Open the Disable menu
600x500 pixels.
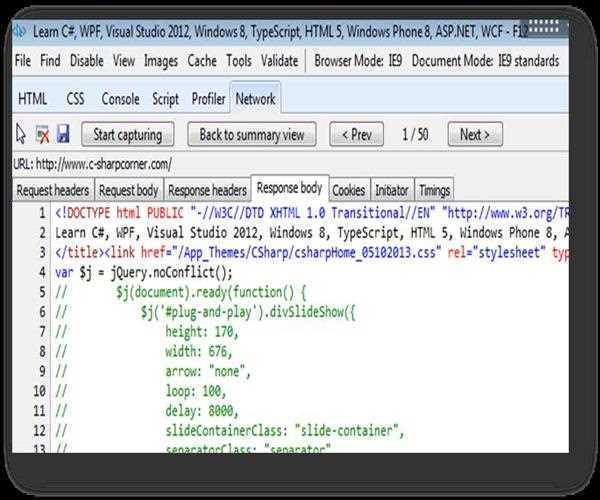pyautogui.click(x=86, y=61)
